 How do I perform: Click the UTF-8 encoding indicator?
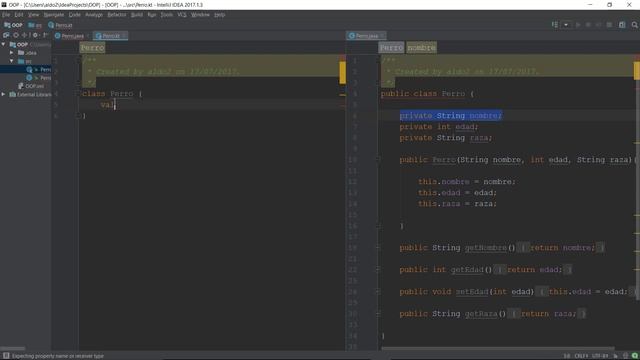click(600, 356)
